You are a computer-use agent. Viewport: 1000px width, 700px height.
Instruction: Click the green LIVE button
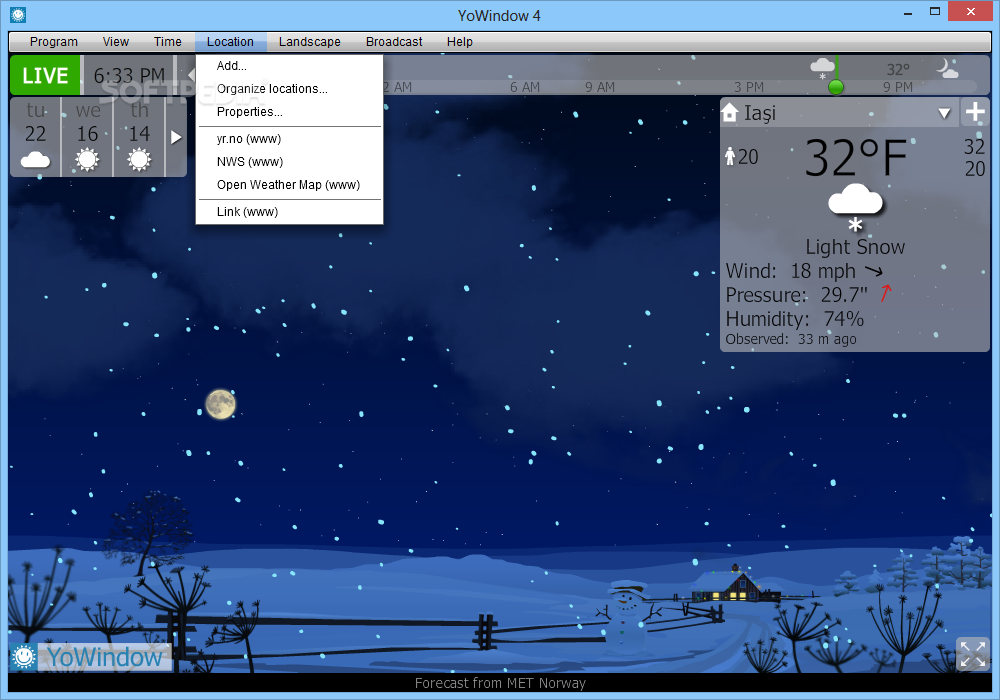coord(45,75)
